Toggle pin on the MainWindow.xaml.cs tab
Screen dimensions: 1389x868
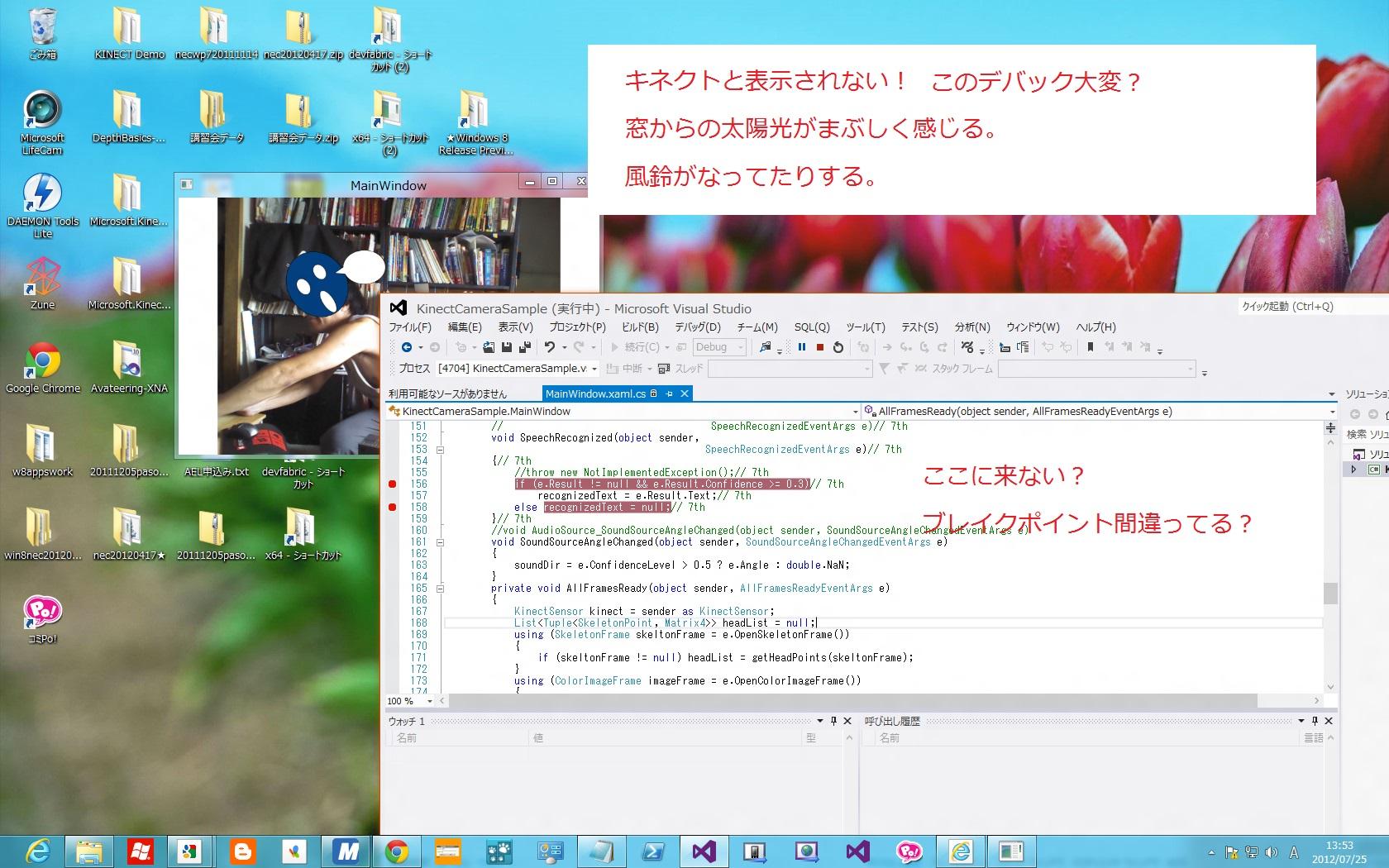click(669, 393)
